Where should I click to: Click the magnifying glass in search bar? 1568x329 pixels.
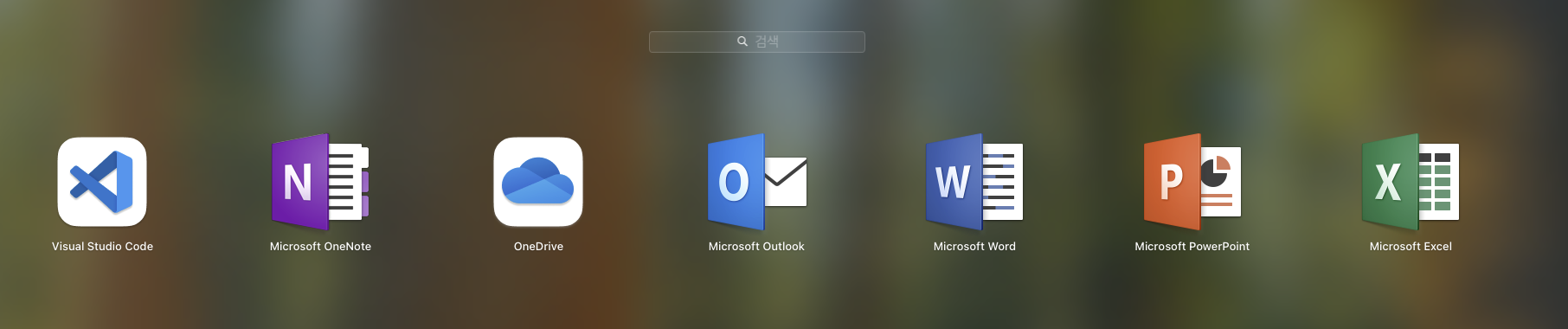(x=742, y=42)
